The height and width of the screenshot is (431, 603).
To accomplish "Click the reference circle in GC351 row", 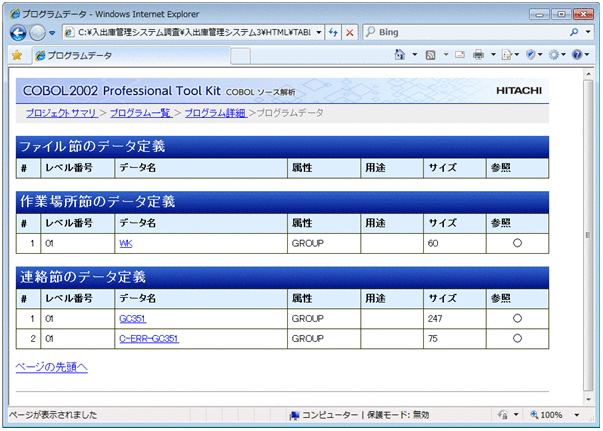I will pos(517,318).
